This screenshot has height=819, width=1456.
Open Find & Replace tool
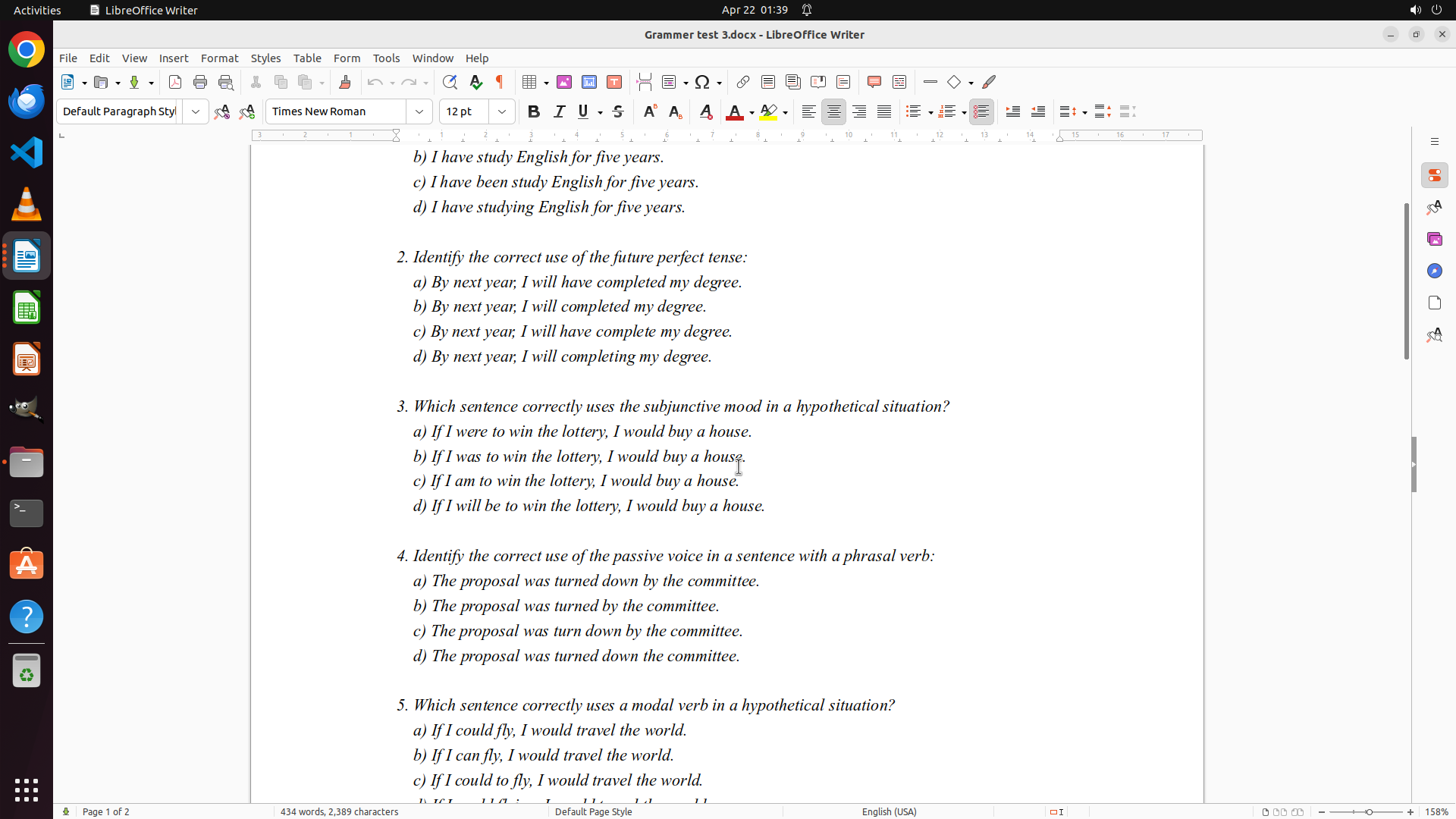coord(450,82)
